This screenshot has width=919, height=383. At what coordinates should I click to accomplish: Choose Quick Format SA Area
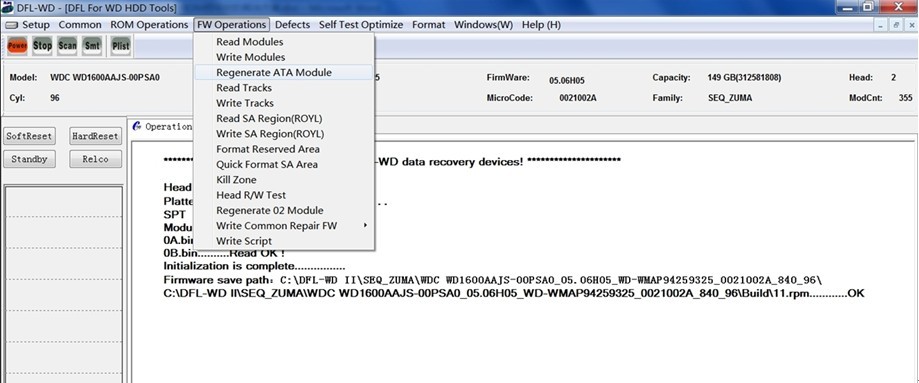tap(284, 164)
